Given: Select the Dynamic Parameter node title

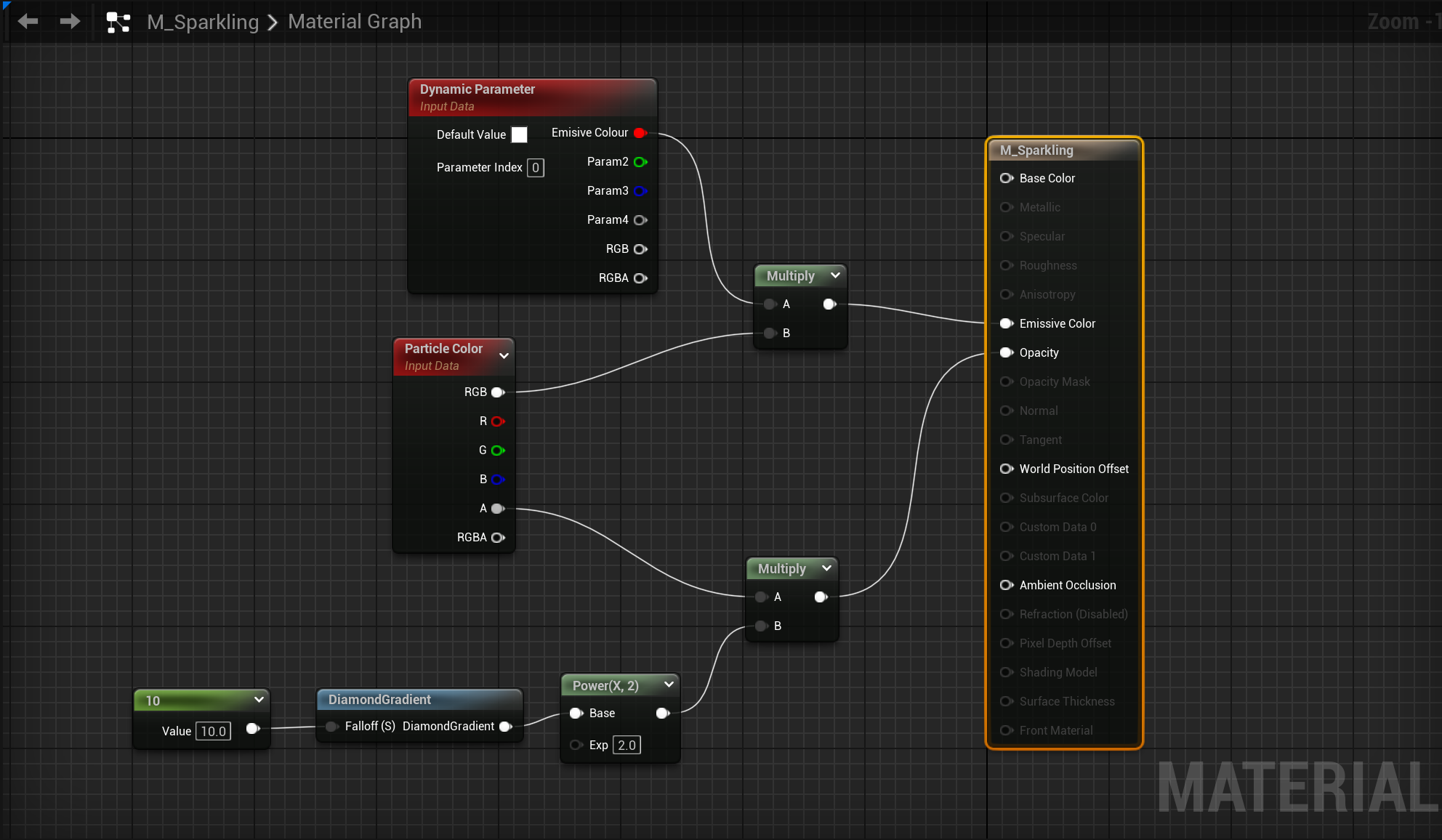Looking at the screenshot, I should click(477, 89).
